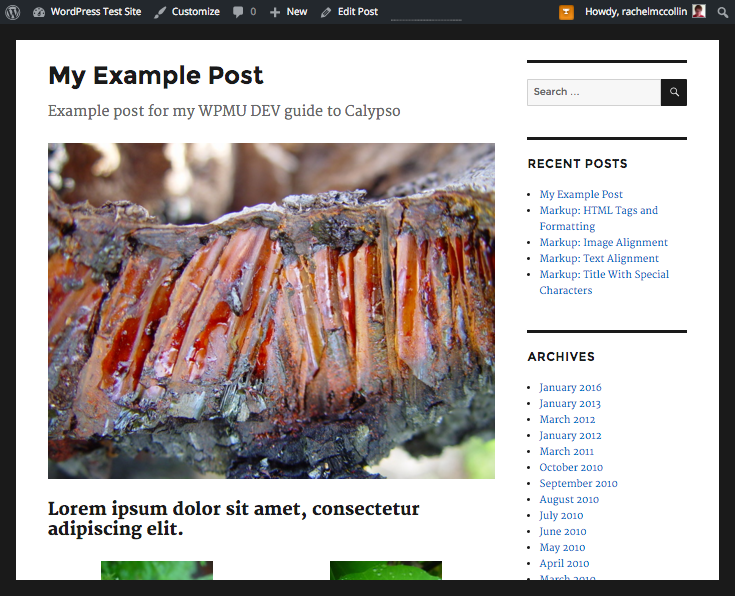
Task: Open Markup: Title With Special Characters
Action: click(604, 282)
